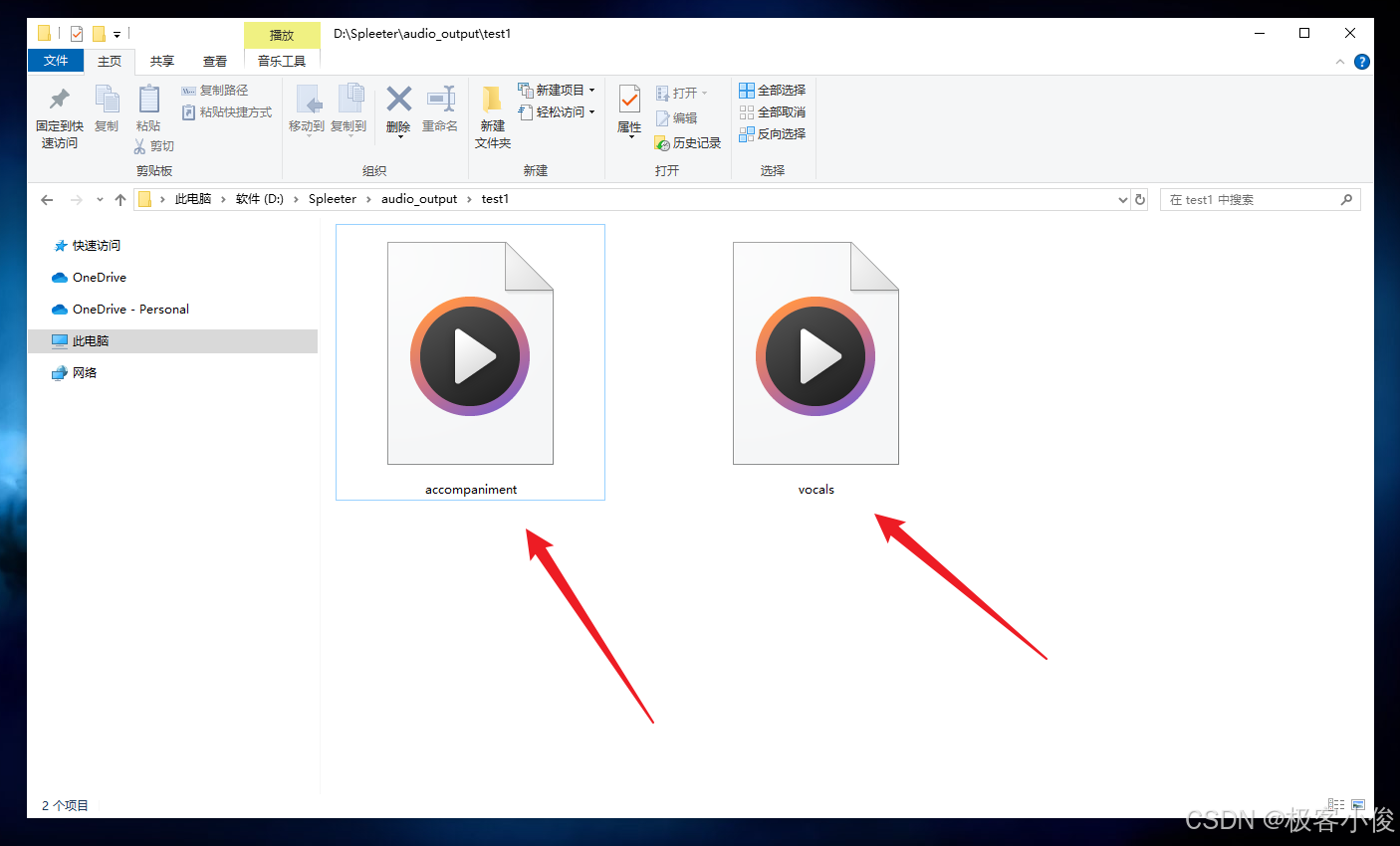
Task: Click the search box for test1
Action: coord(1260,199)
